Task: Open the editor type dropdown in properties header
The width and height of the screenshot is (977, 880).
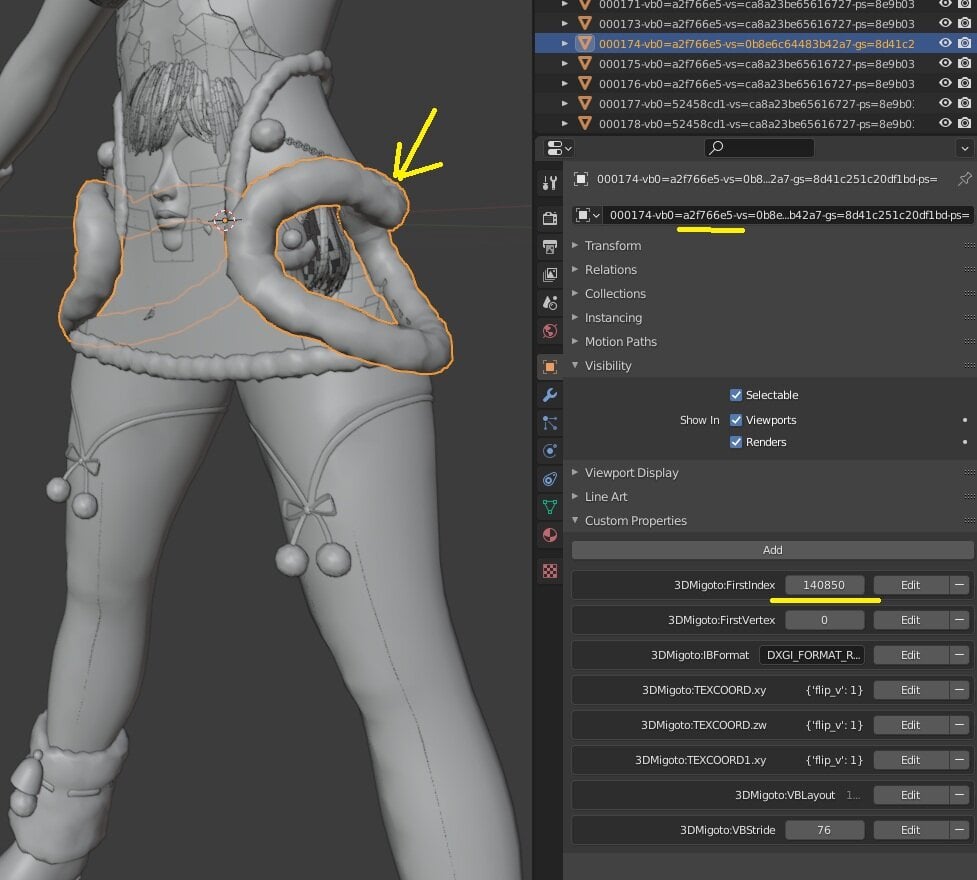Action: coord(558,148)
